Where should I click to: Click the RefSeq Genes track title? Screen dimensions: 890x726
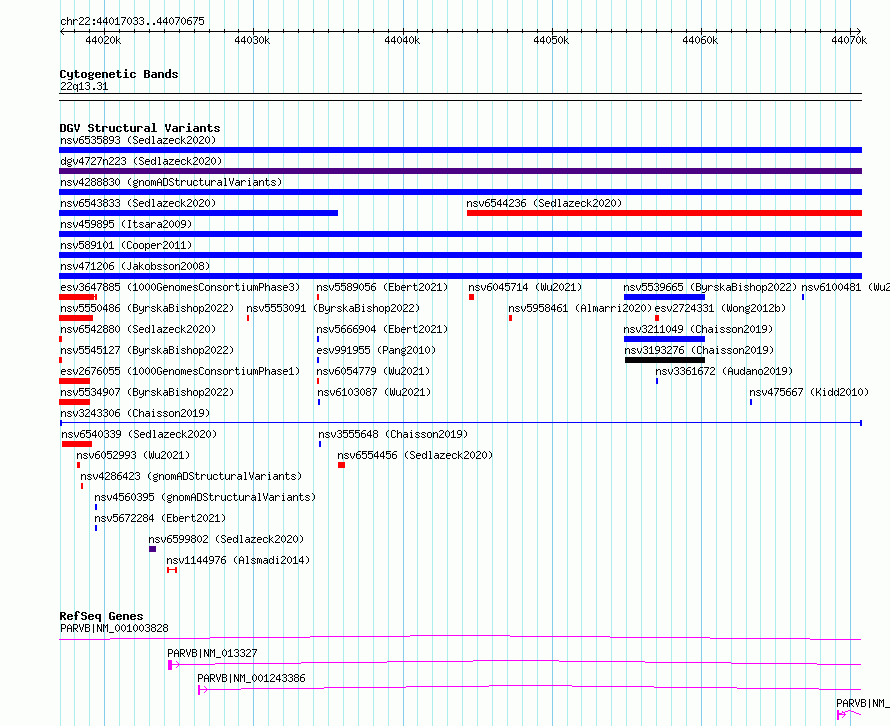coord(101,616)
